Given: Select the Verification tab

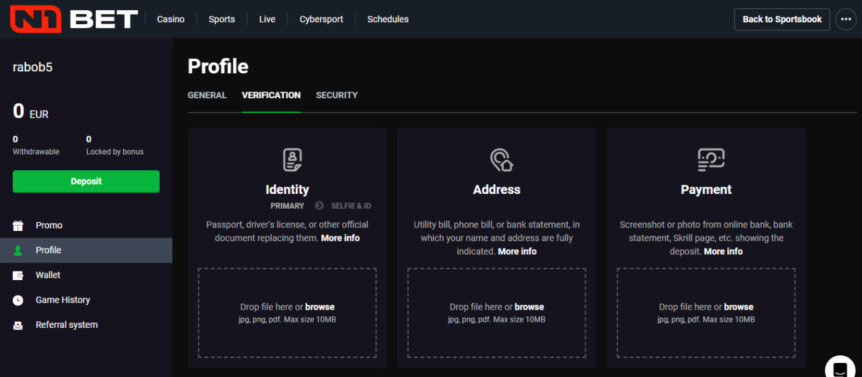Looking at the screenshot, I should [271, 95].
